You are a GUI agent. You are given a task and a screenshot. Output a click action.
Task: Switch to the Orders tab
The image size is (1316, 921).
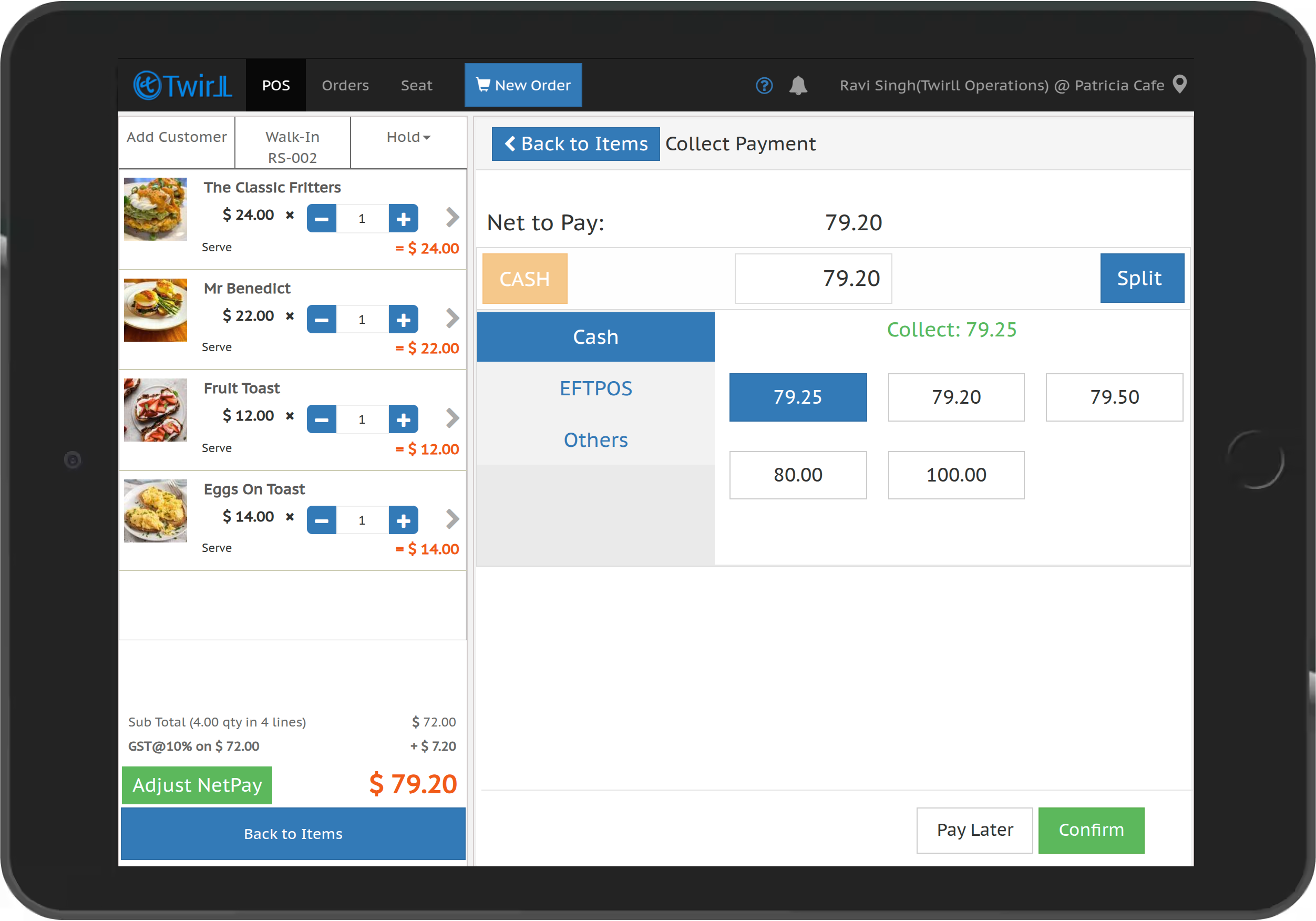(345, 86)
